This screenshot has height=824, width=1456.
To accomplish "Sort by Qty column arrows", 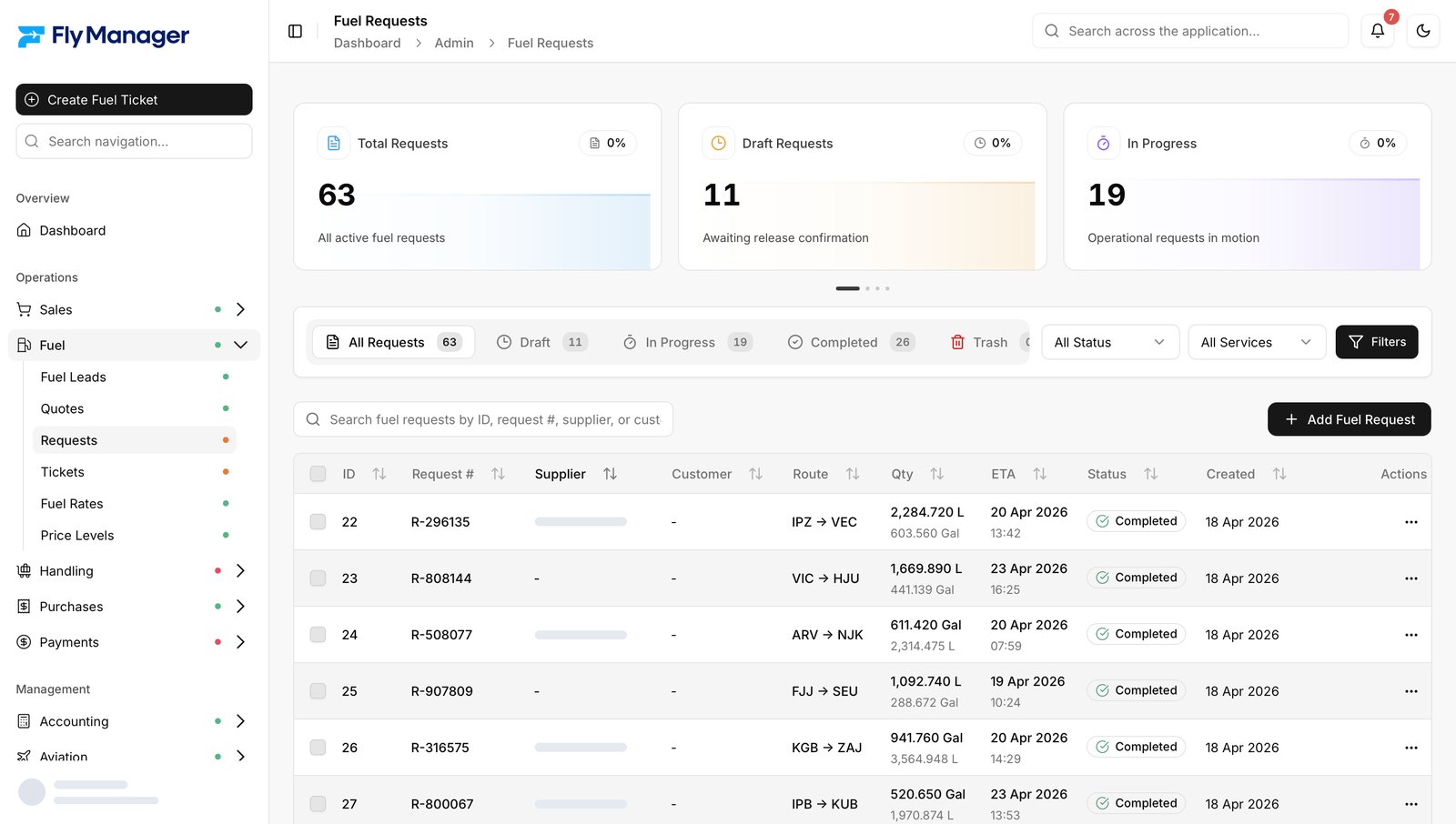I will [x=937, y=474].
